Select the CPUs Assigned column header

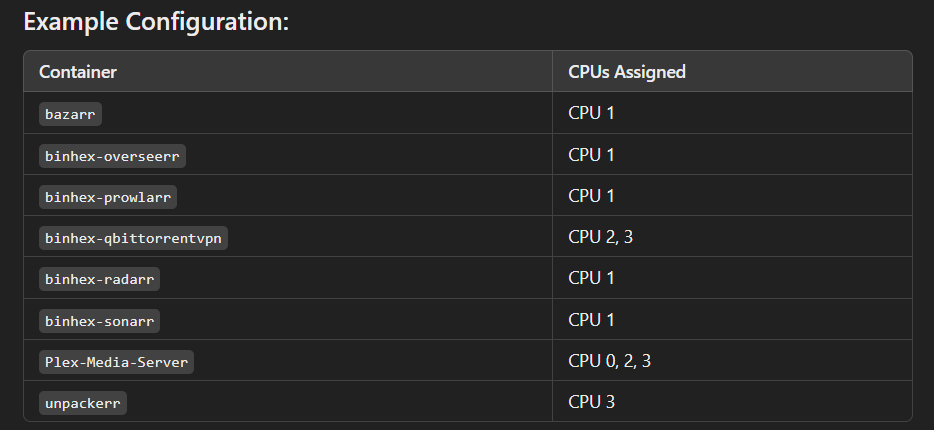tap(627, 71)
